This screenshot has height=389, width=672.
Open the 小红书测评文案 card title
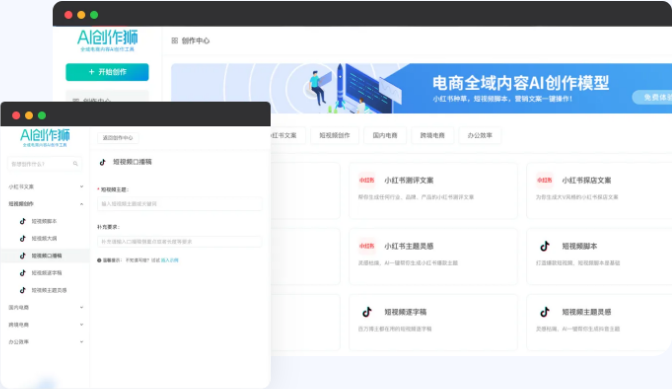pos(409,180)
